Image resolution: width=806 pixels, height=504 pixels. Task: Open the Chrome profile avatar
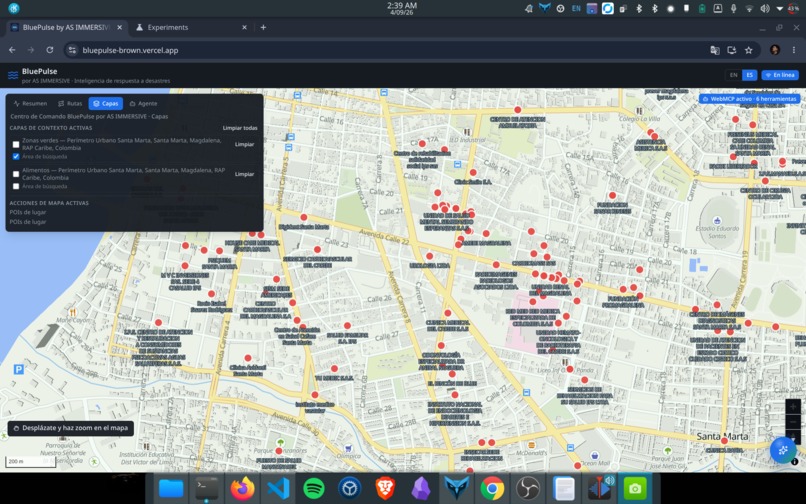click(775, 50)
